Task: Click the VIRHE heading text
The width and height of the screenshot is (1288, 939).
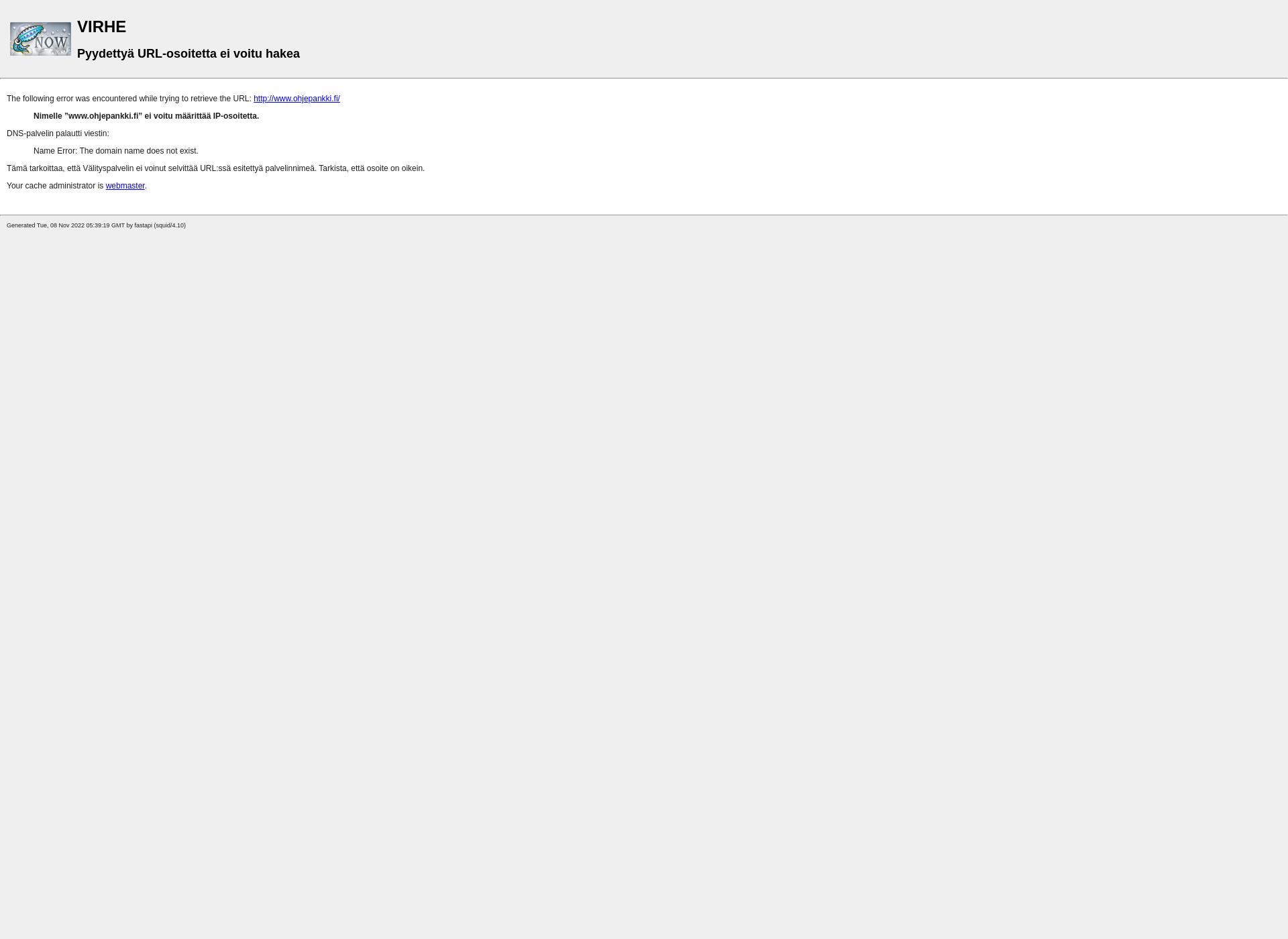Action: [101, 26]
